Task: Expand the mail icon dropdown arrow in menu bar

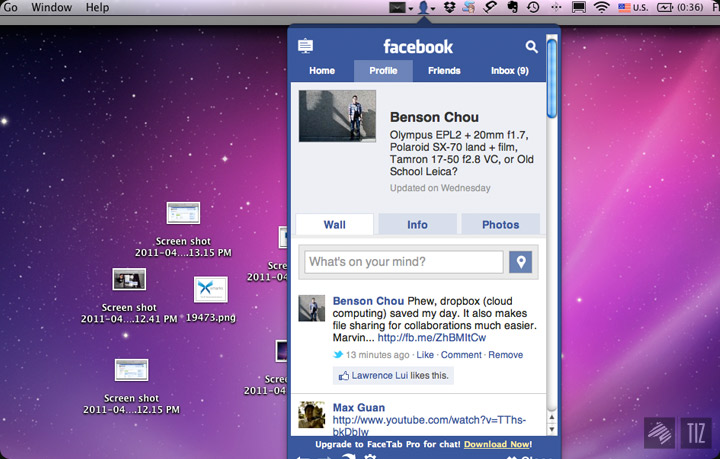Action: [408, 8]
